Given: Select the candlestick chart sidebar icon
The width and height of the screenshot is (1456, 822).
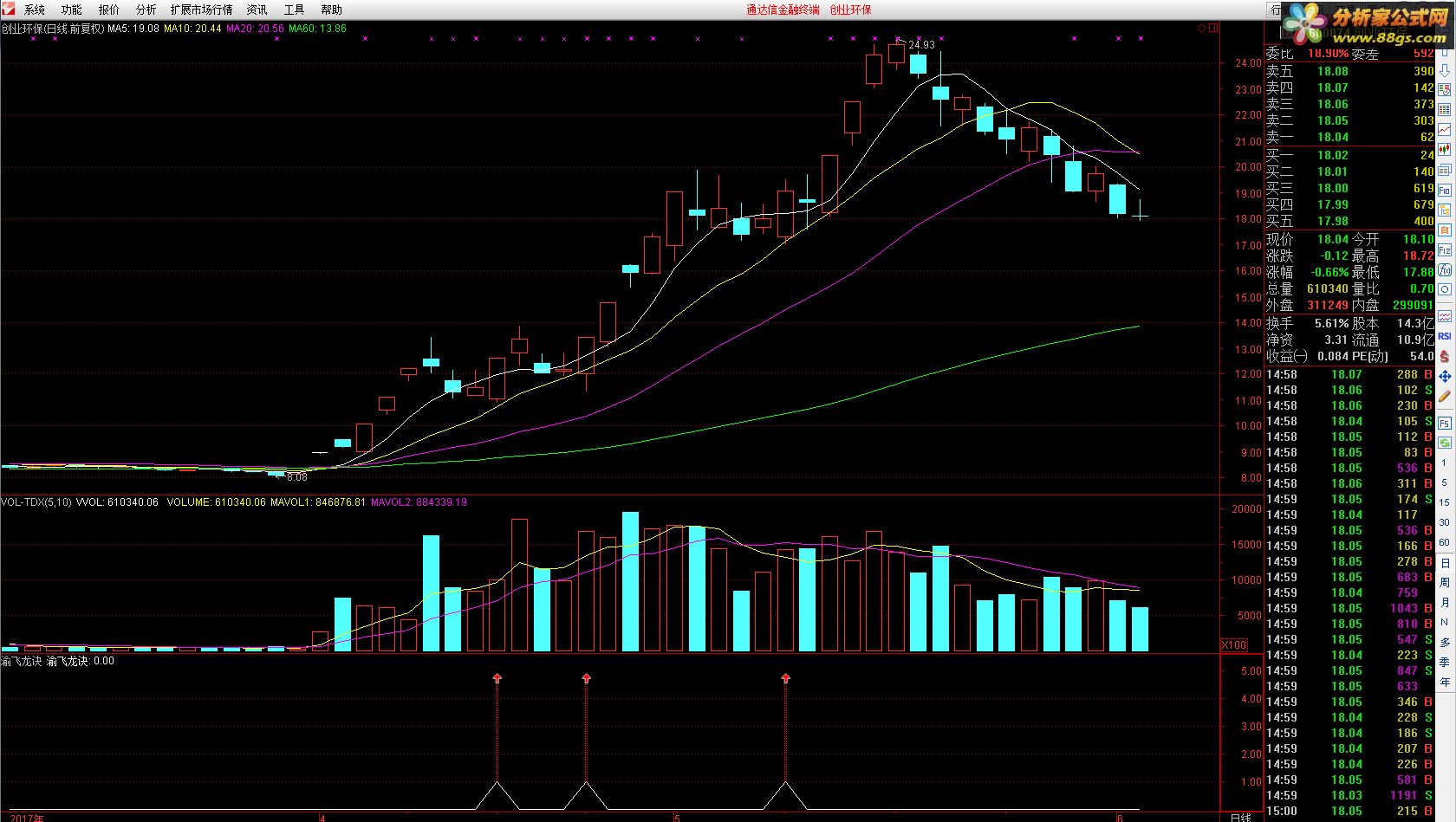Looking at the screenshot, I should [x=1445, y=148].
